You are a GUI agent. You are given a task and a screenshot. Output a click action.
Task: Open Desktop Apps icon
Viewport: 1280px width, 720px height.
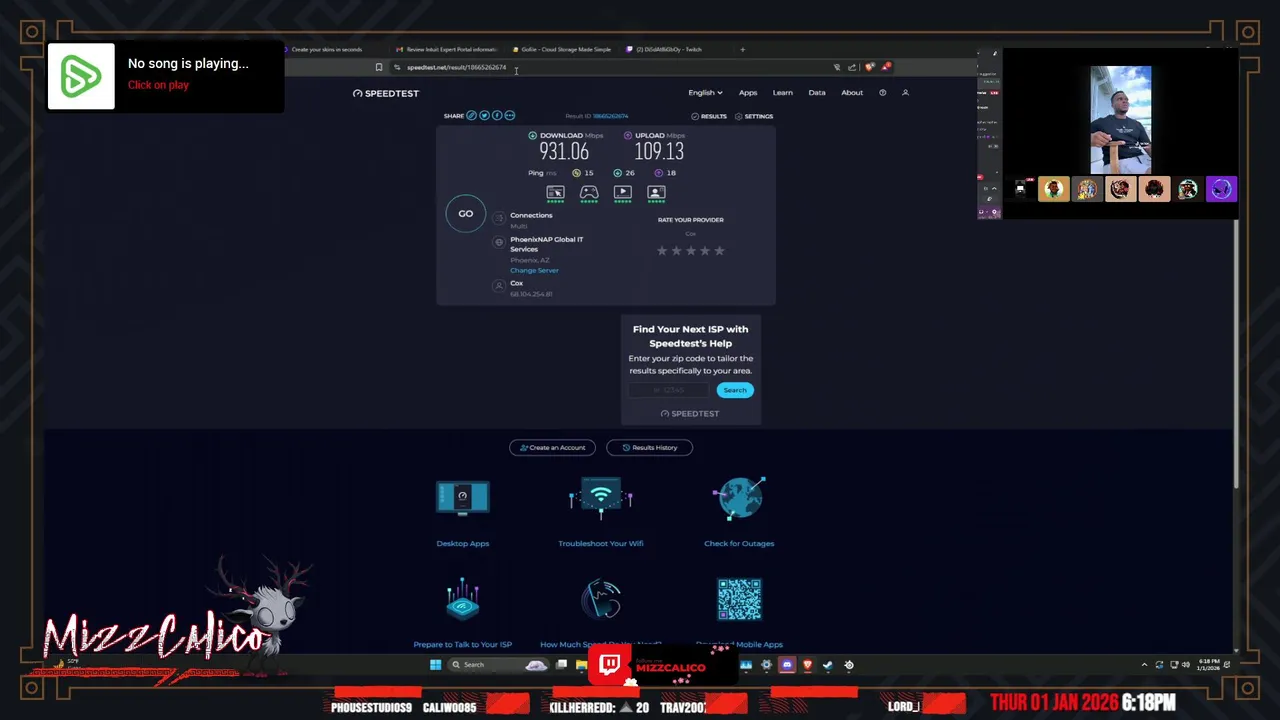462,497
